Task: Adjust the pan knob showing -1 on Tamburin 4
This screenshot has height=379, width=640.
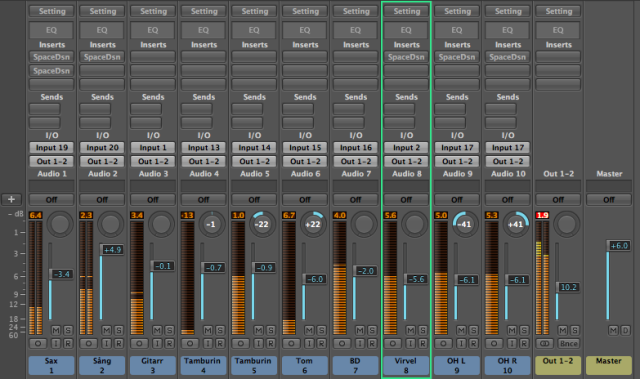Action: [211, 224]
